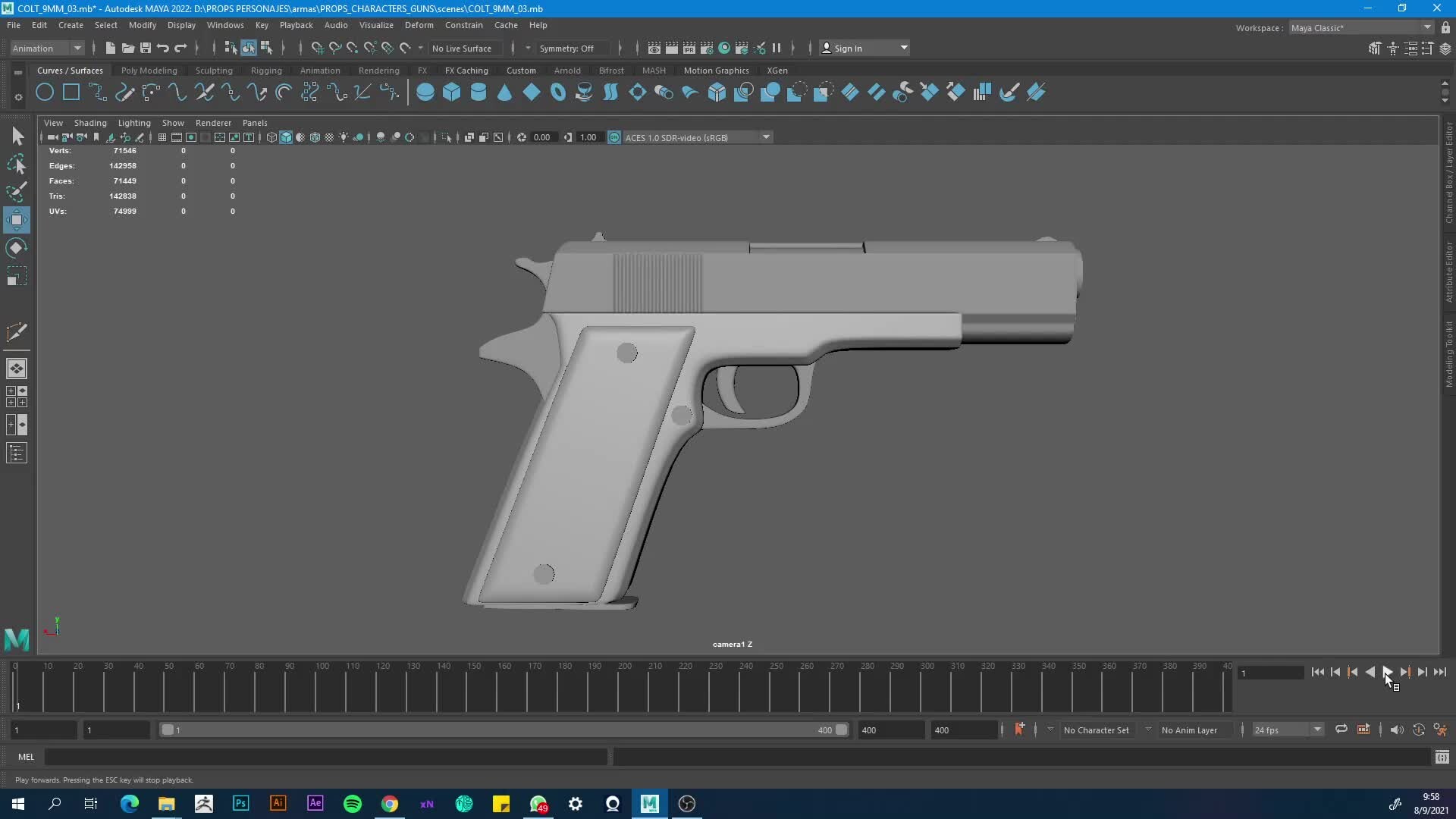Switch to the Poly Modeling shelf tab
The width and height of the screenshot is (1456, 819).
pos(149,70)
